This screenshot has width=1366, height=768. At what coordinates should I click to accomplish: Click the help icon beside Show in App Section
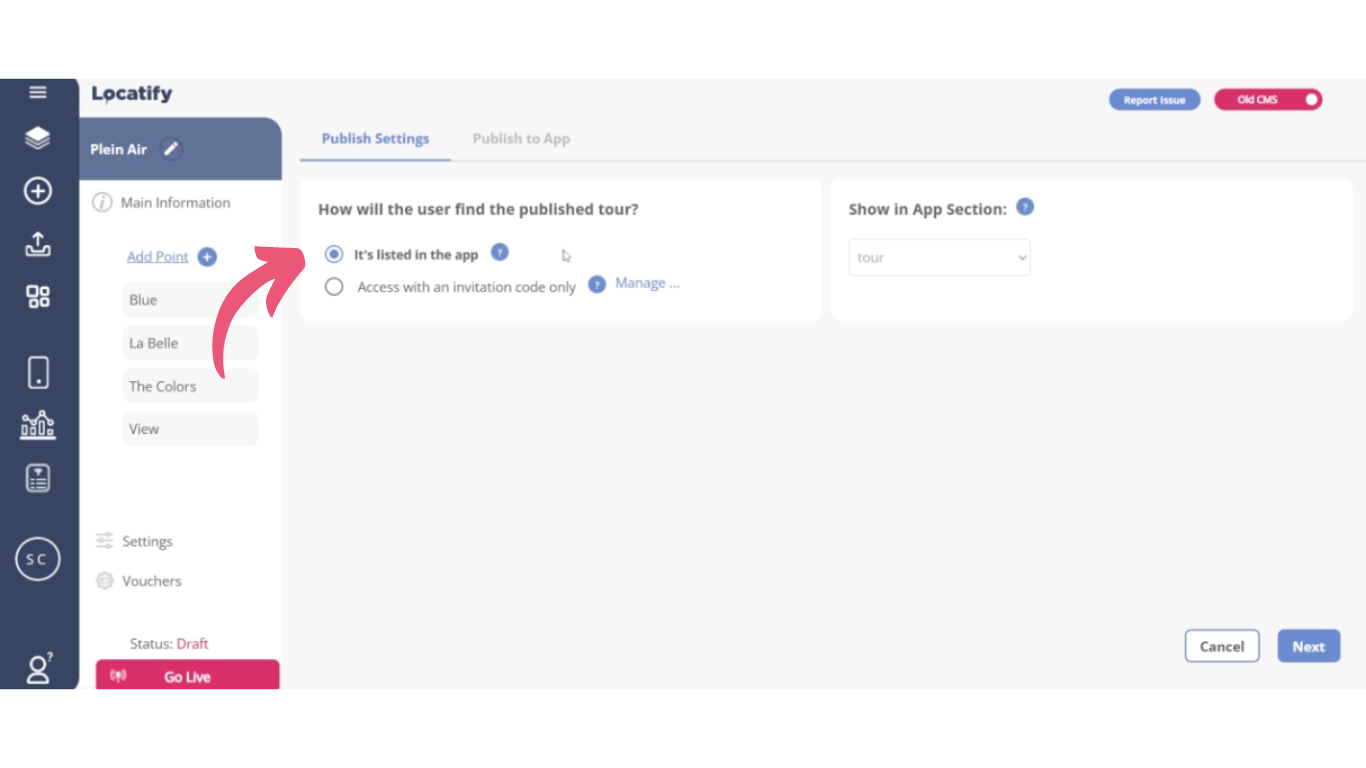click(x=1025, y=207)
